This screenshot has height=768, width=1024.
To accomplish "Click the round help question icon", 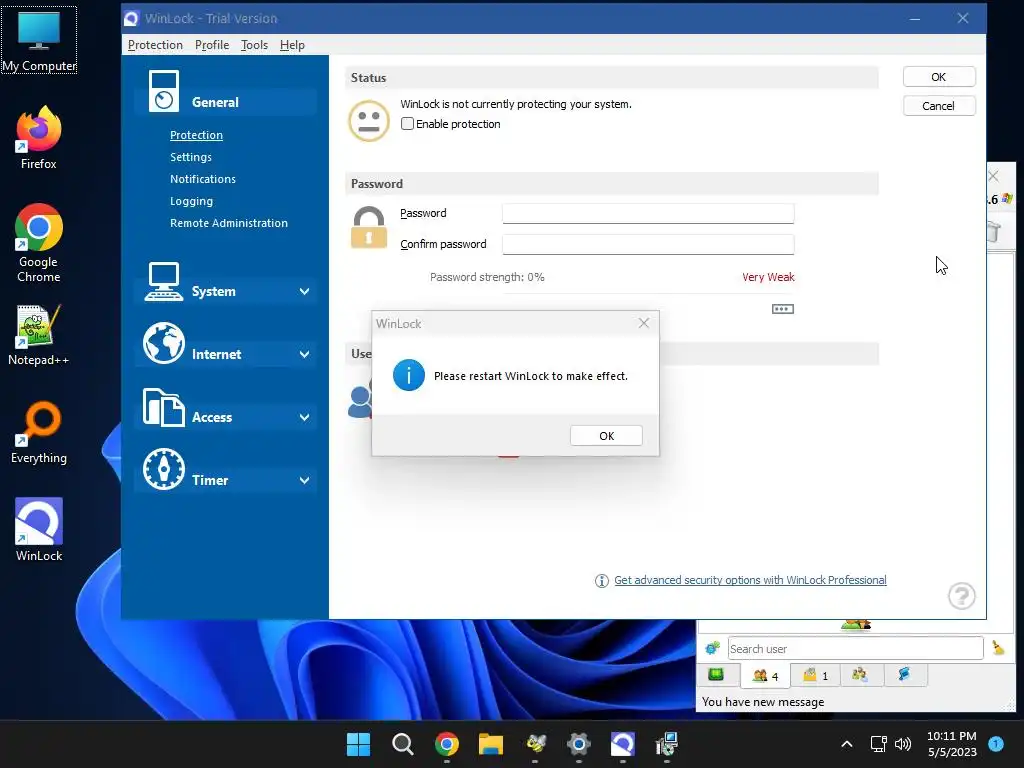I will click(961, 596).
